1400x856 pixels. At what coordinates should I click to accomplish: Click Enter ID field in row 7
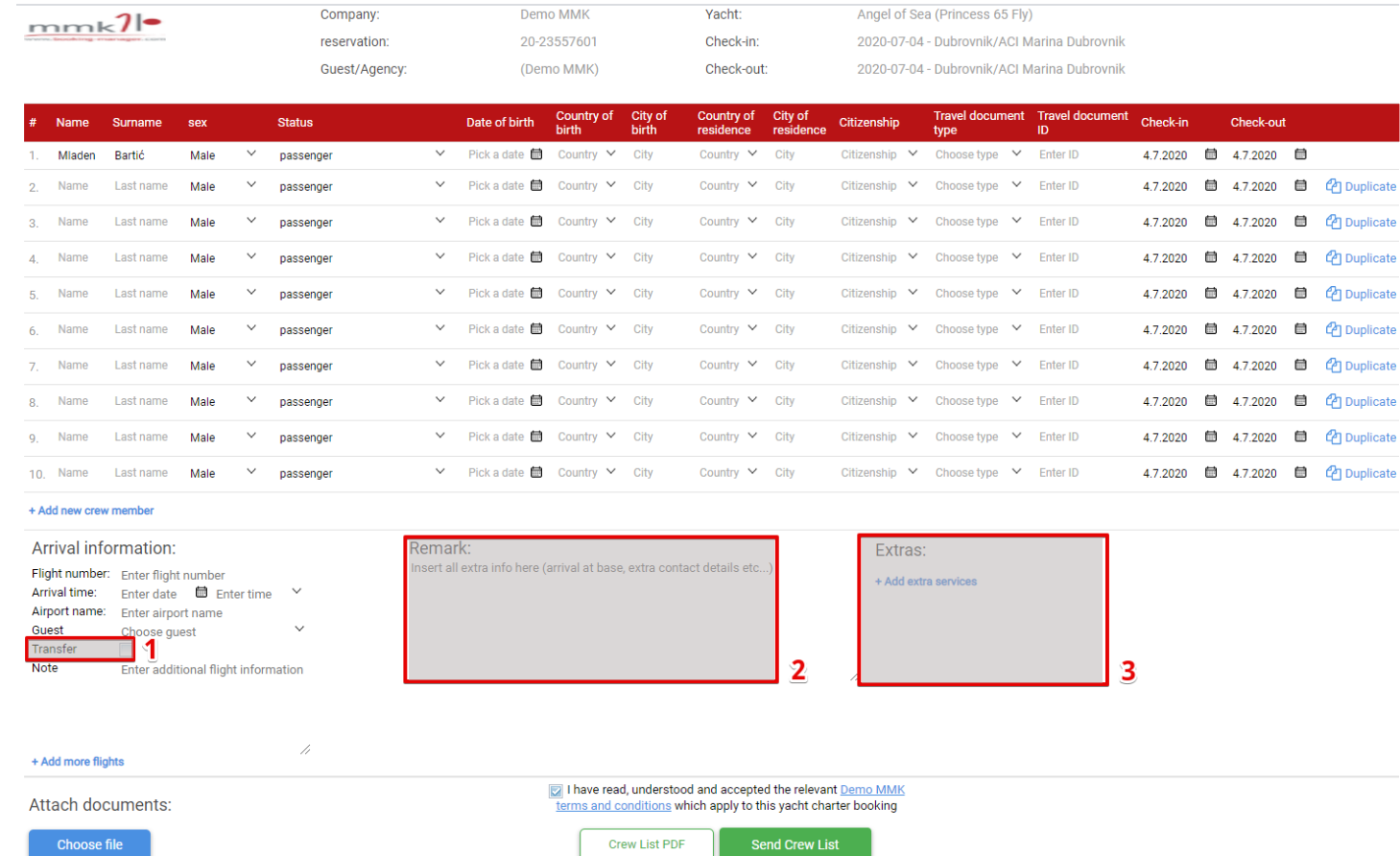click(1059, 365)
